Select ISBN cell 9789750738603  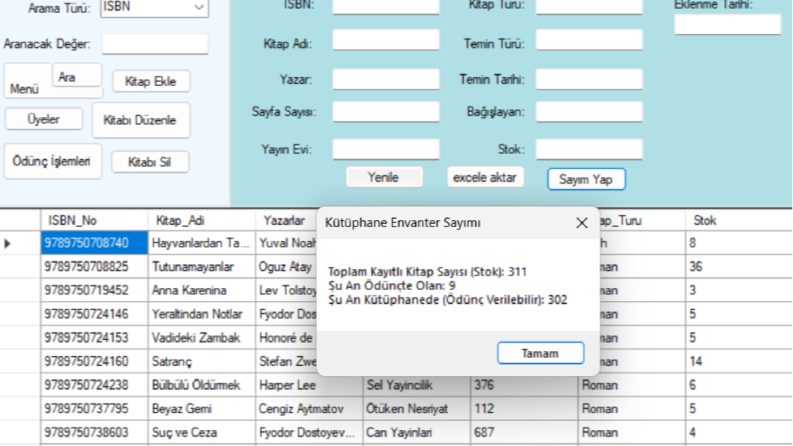click(x=95, y=432)
